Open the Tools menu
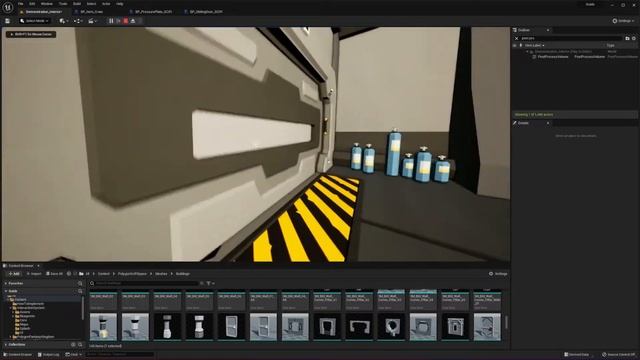 63,4
